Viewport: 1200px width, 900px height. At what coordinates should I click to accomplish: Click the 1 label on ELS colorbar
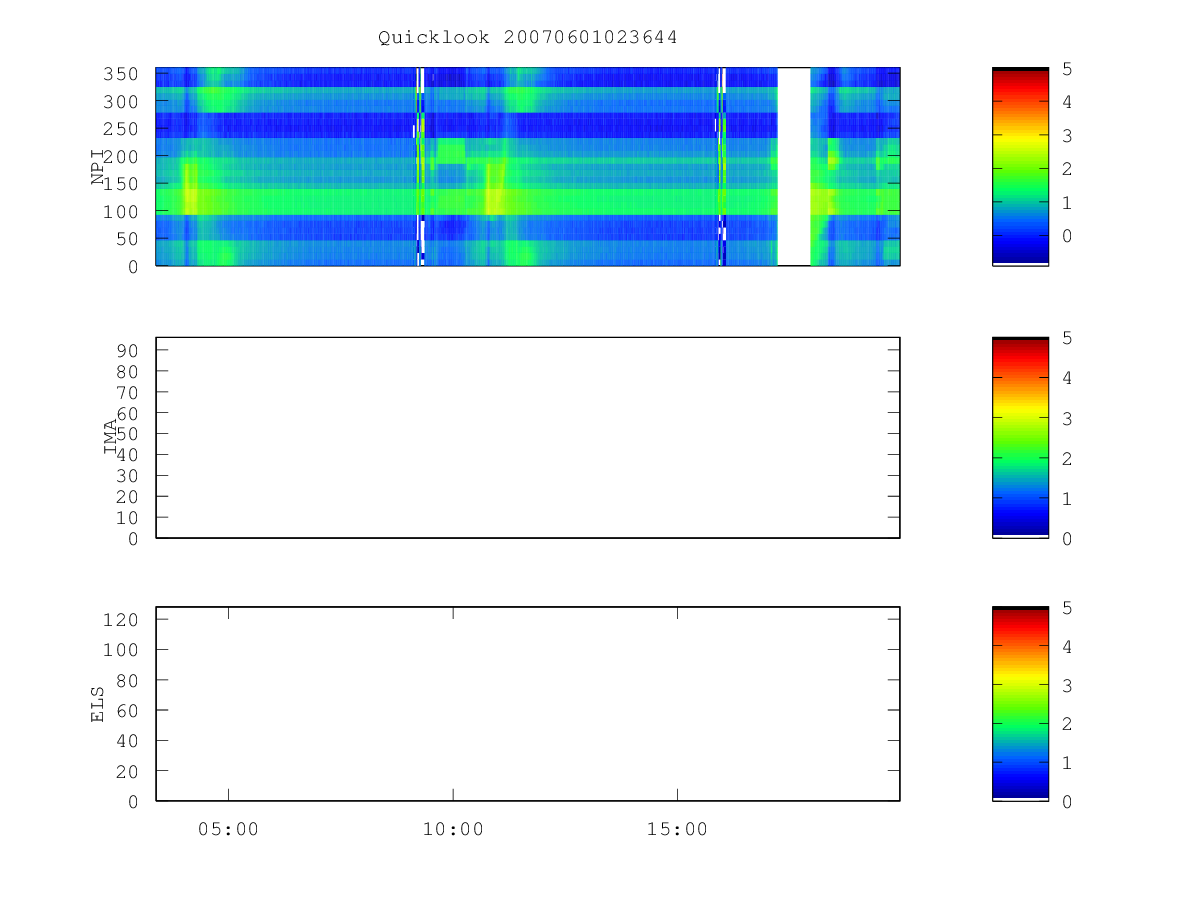pyautogui.click(x=1068, y=763)
